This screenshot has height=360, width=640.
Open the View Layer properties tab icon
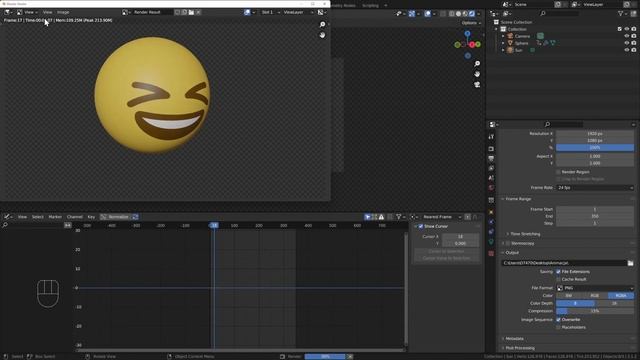pos(491,168)
